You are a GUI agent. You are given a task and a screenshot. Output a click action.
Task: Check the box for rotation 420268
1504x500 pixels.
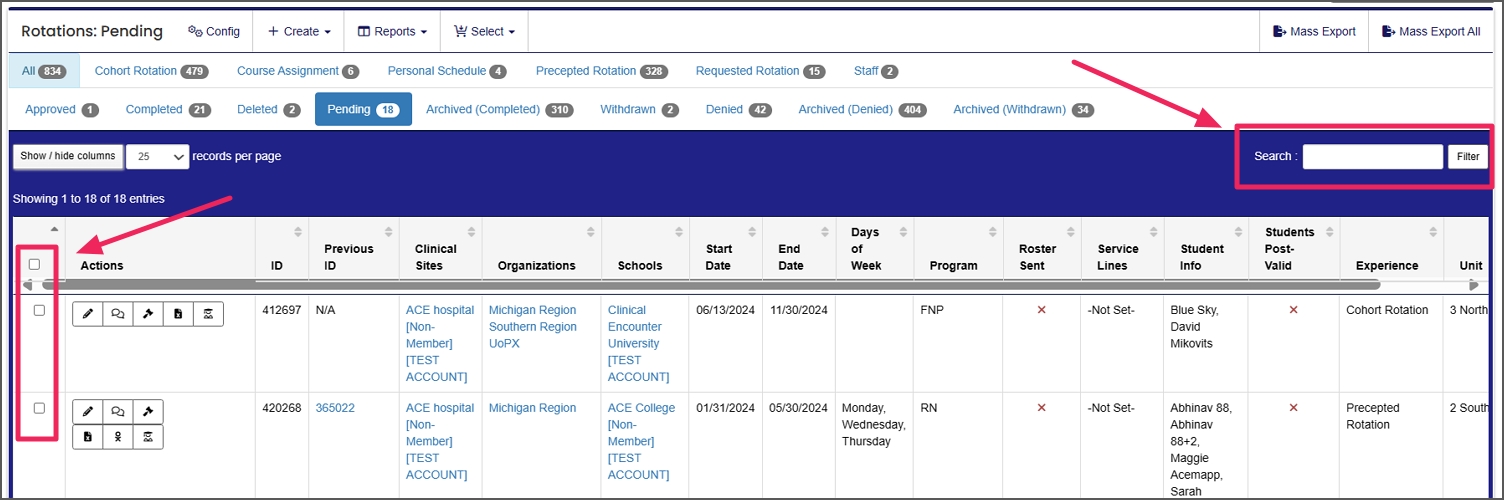(39, 408)
